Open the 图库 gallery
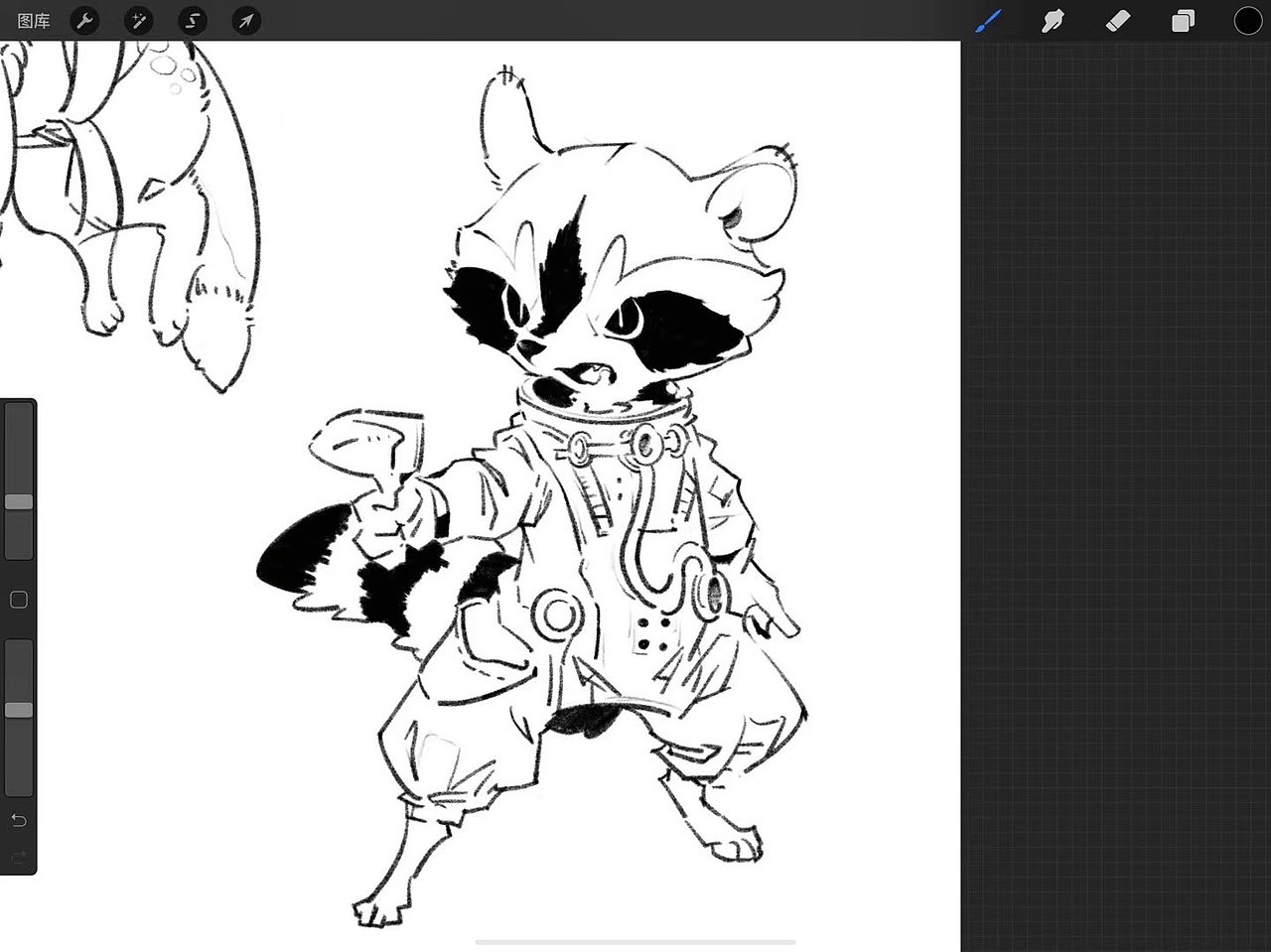Screen dimensions: 1271x952 click(x=34, y=20)
